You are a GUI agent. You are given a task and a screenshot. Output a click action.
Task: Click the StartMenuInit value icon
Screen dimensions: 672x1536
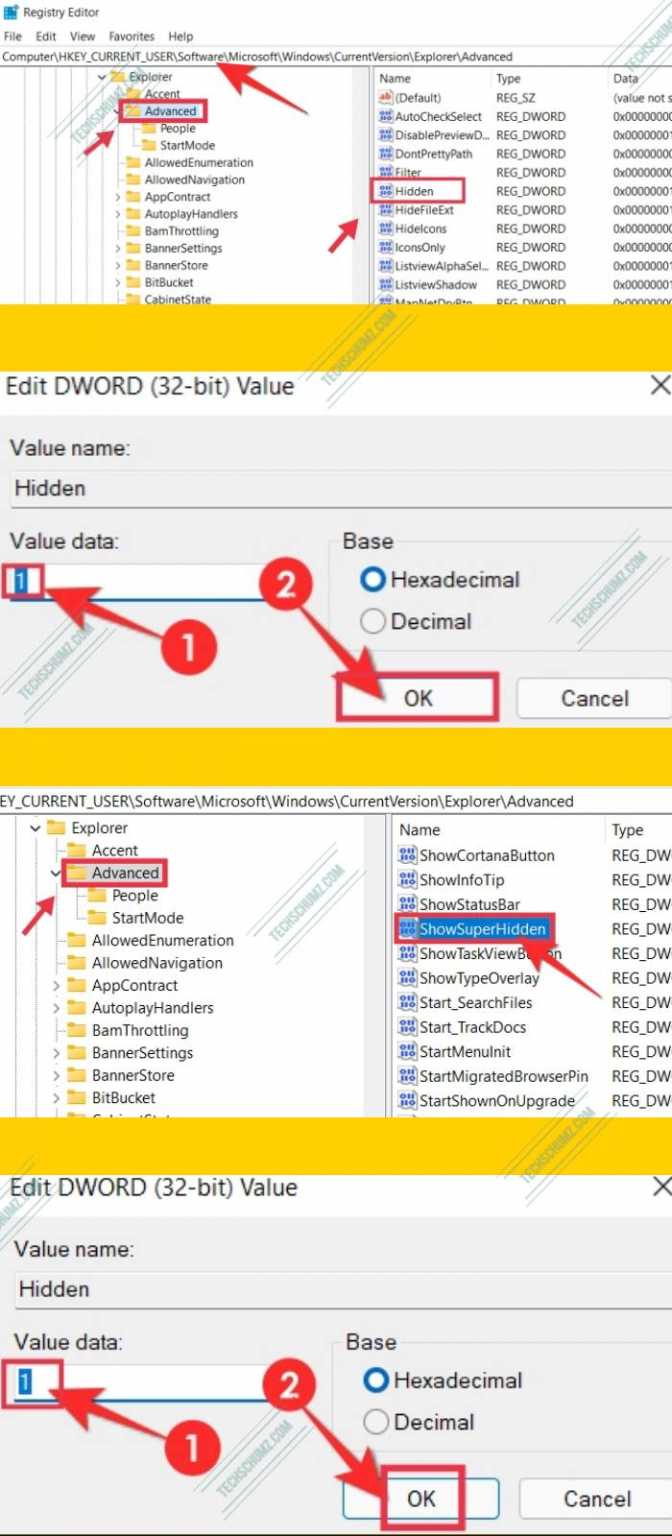407,1052
